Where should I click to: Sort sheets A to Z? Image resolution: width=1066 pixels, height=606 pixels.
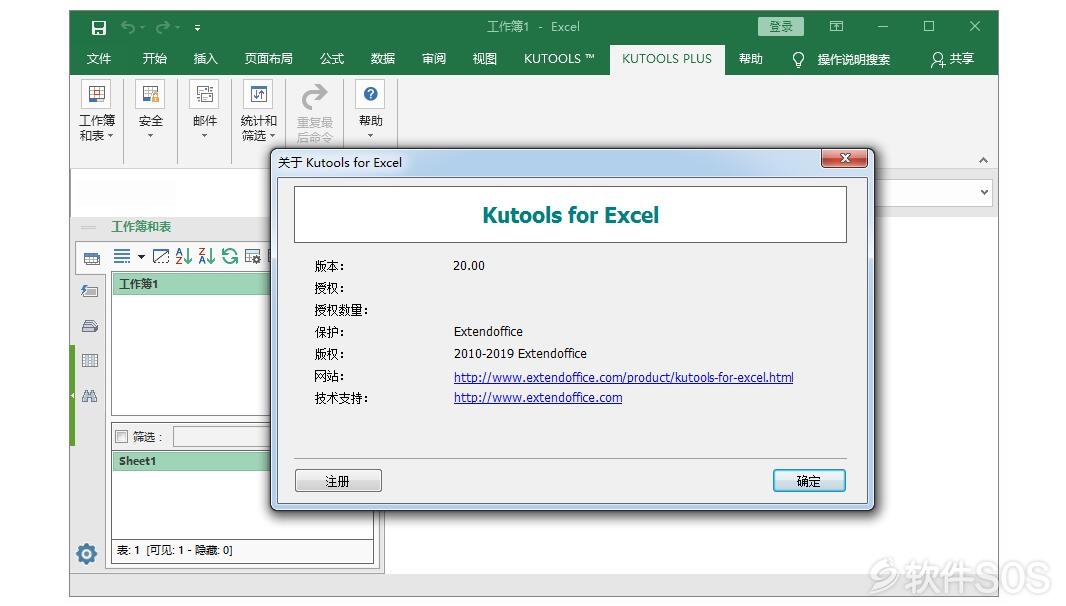coord(184,256)
